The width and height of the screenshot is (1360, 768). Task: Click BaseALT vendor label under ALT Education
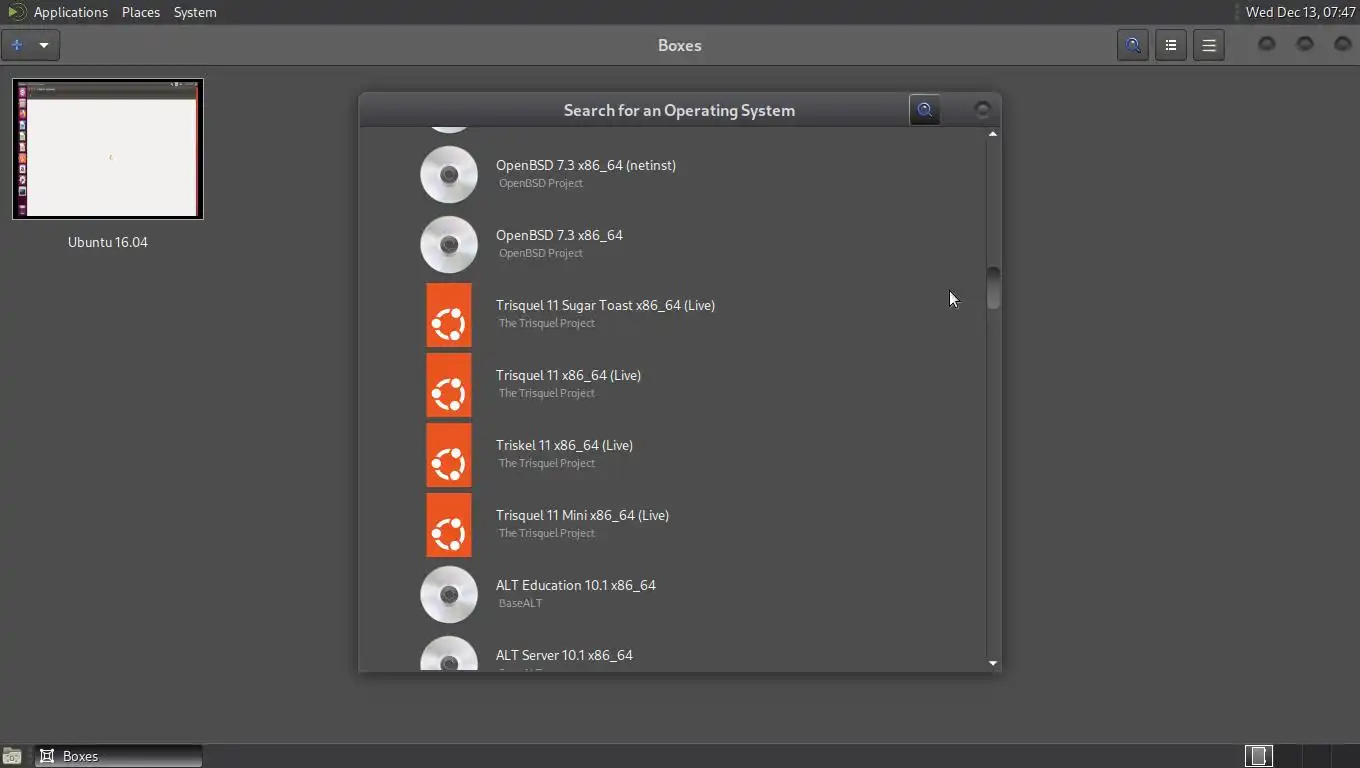tap(520, 603)
